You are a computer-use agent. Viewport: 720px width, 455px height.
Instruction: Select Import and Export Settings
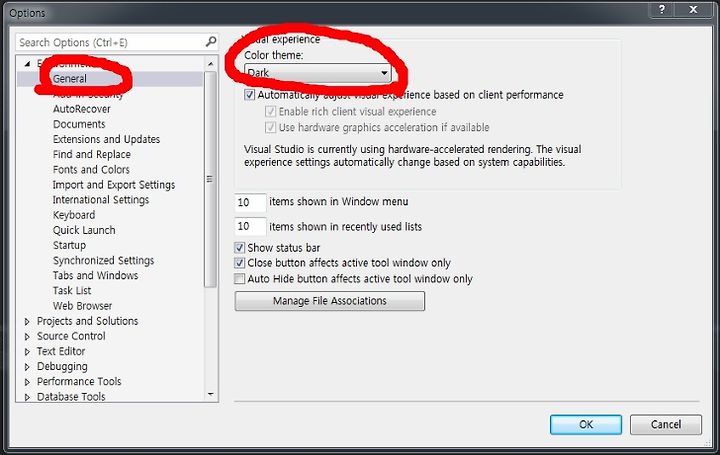click(x=114, y=185)
